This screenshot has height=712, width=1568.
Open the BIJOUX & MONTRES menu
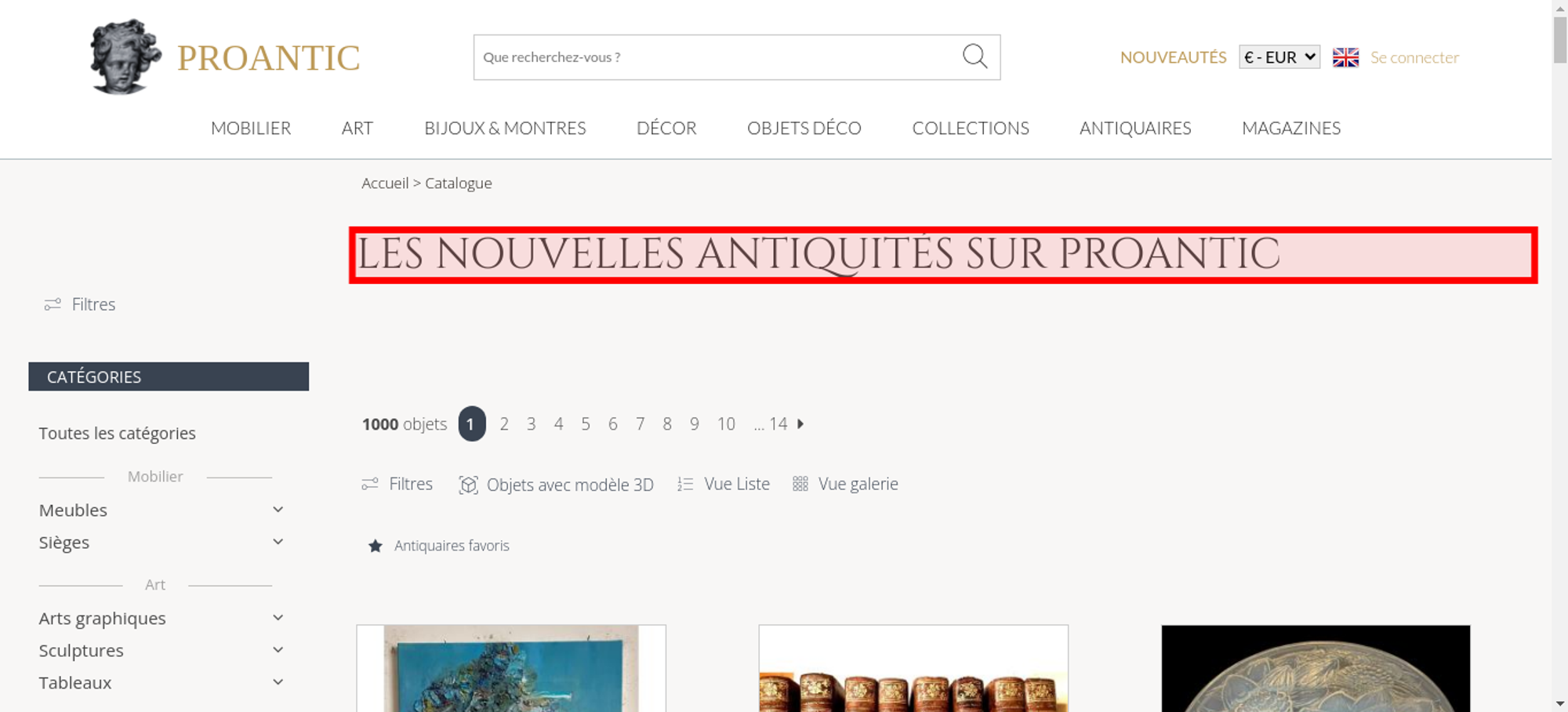(505, 128)
